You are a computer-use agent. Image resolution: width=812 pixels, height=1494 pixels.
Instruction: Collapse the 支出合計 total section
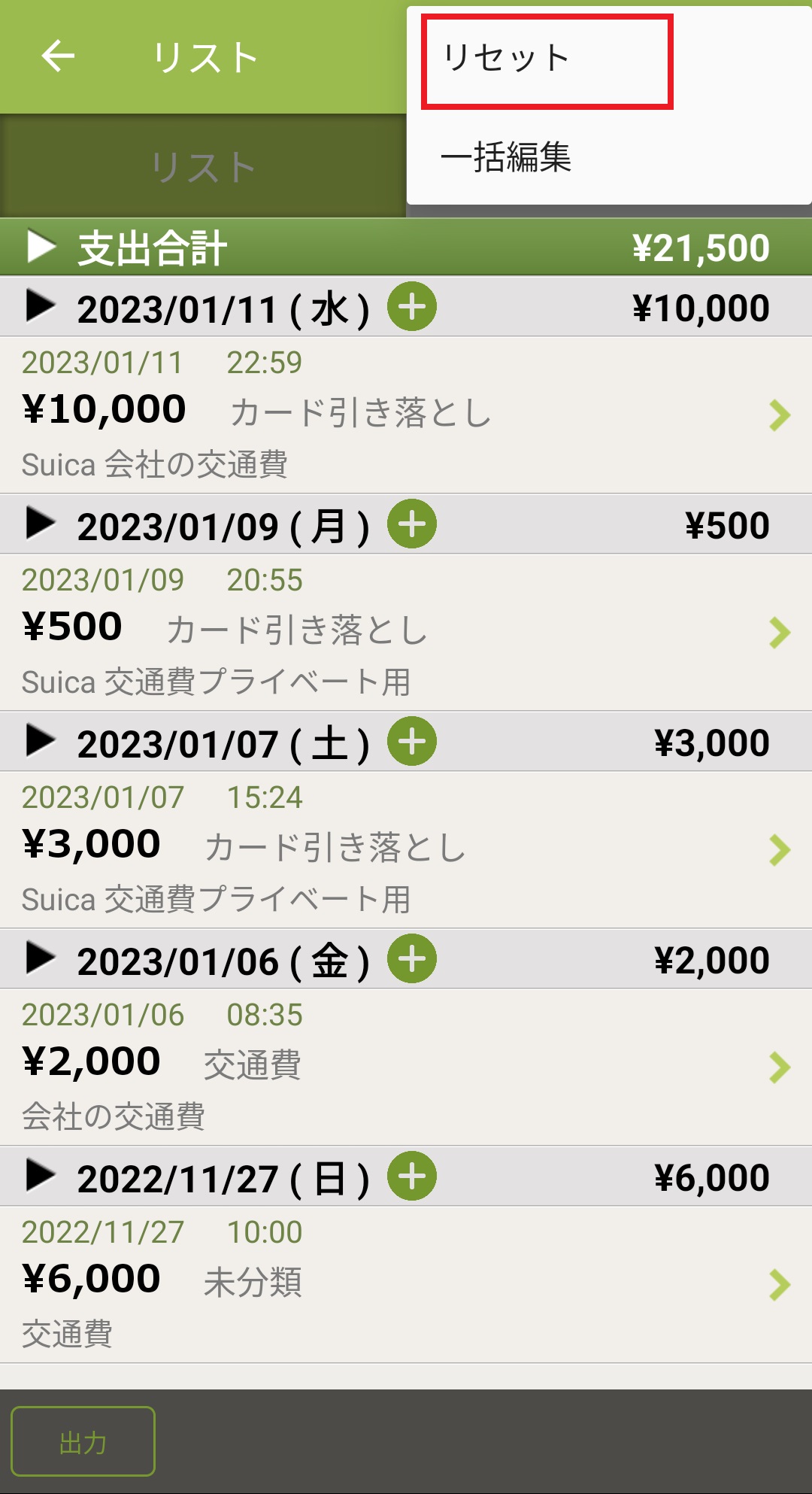pos(41,247)
